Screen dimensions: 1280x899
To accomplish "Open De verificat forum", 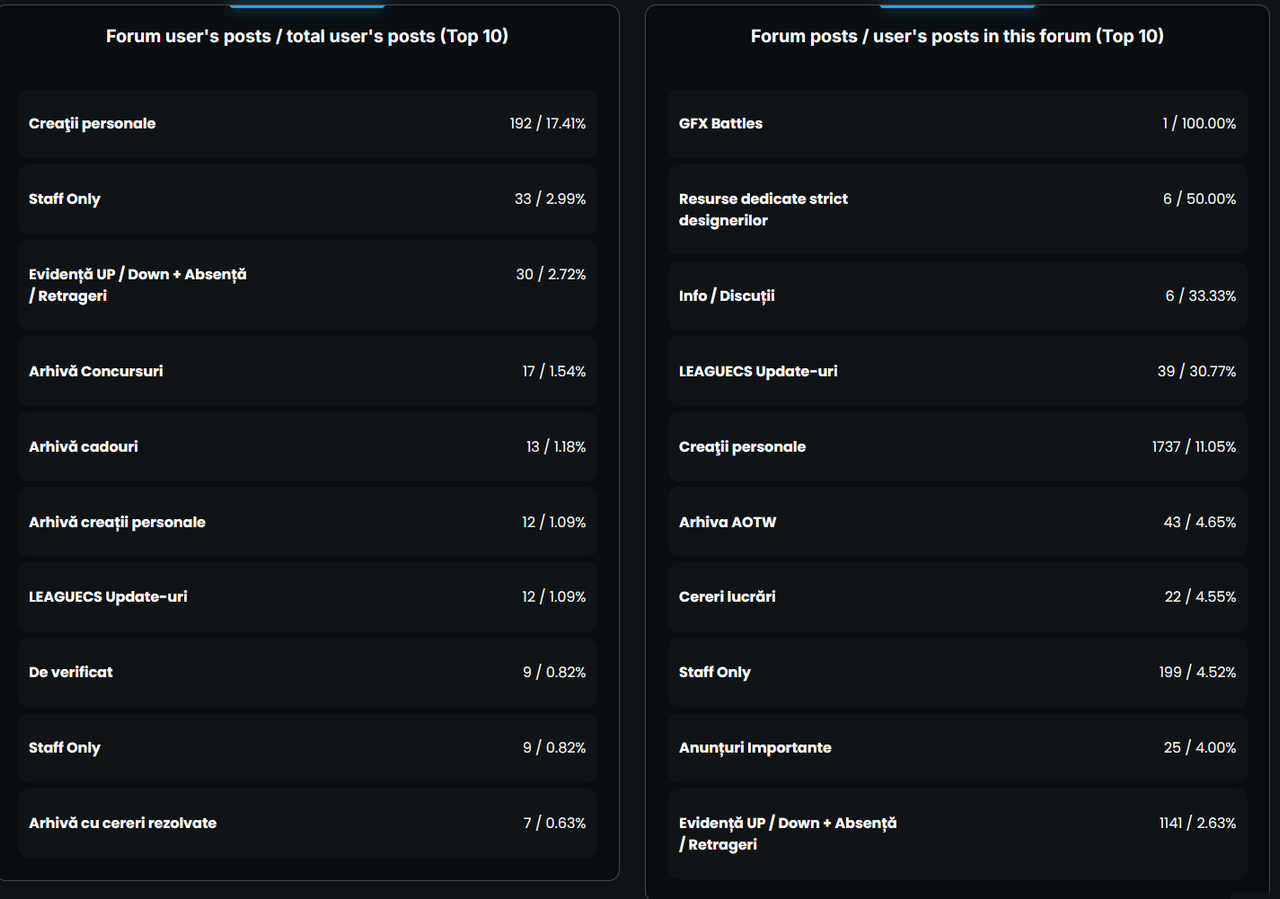I will point(71,672).
